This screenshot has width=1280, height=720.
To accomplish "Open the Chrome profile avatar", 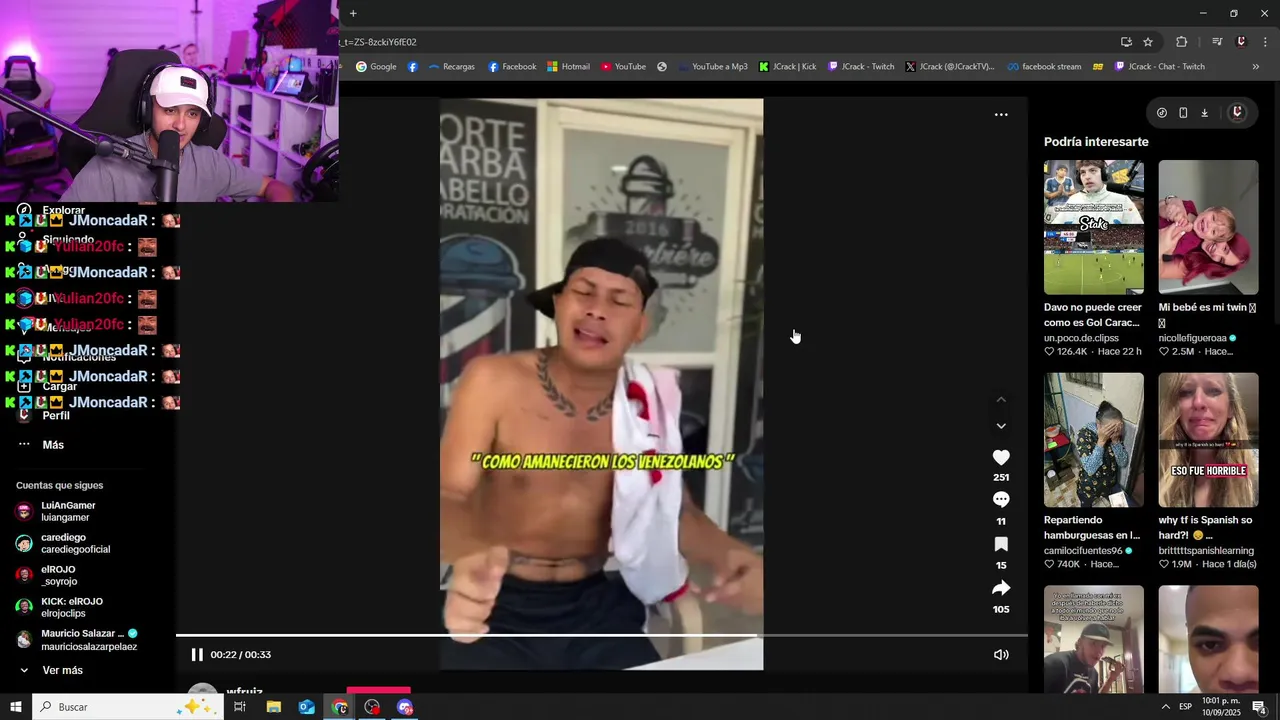I will [x=1241, y=42].
